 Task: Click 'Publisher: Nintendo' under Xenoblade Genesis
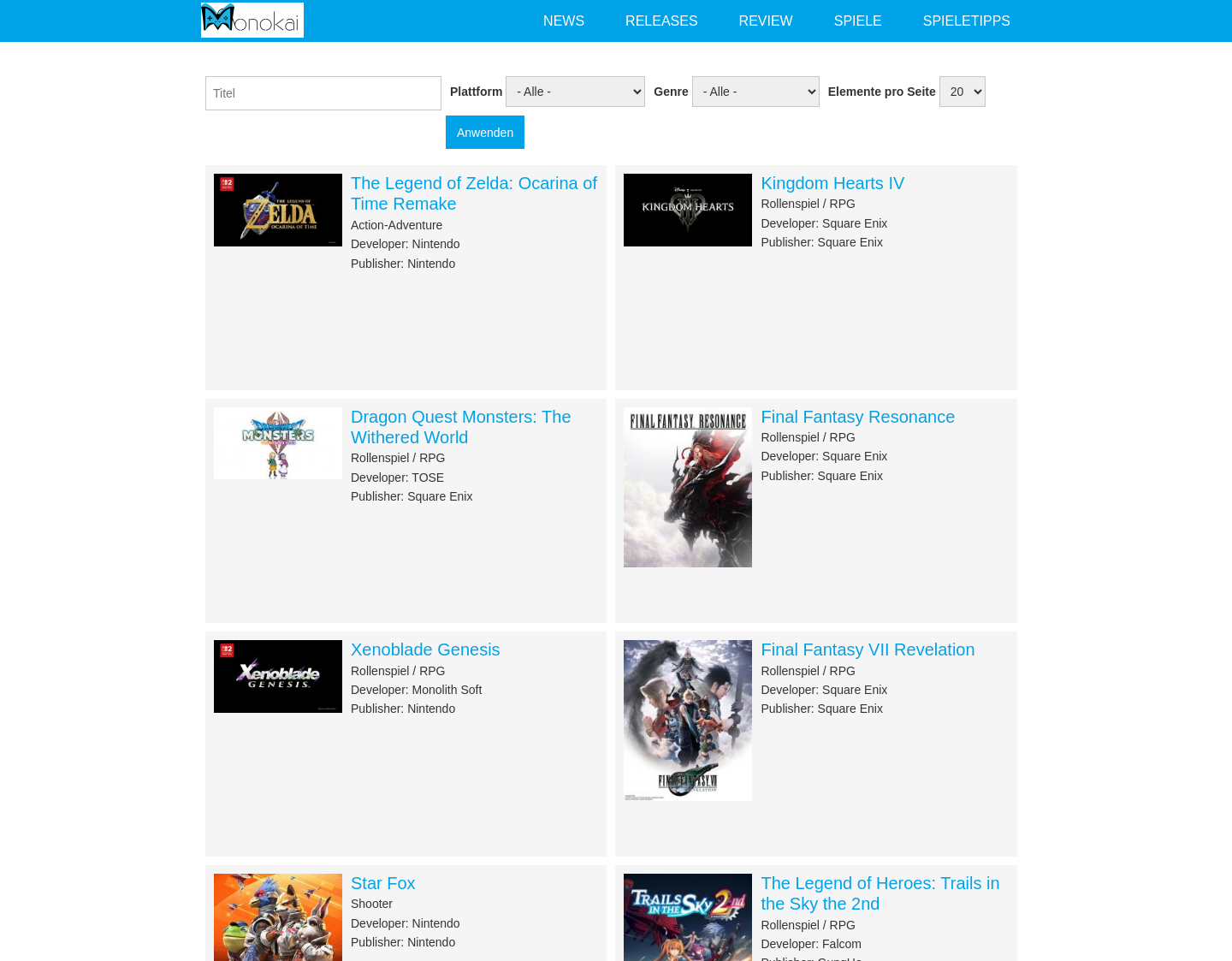click(403, 709)
